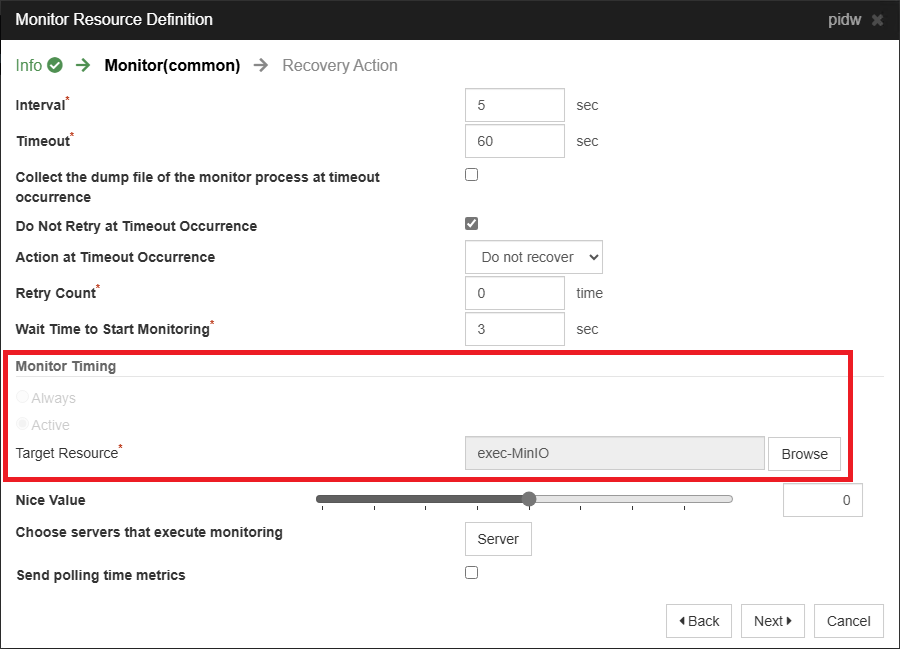The width and height of the screenshot is (900, 649).
Task: Click the Next button
Action: click(x=772, y=620)
